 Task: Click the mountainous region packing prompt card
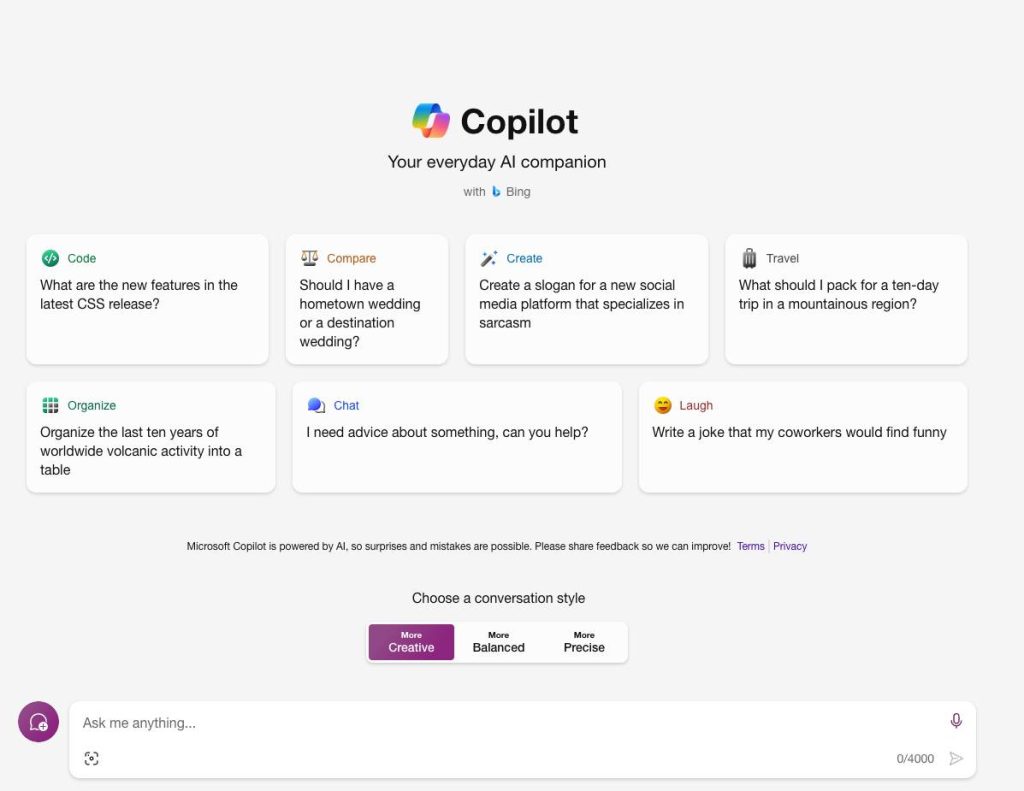pos(845,298)
